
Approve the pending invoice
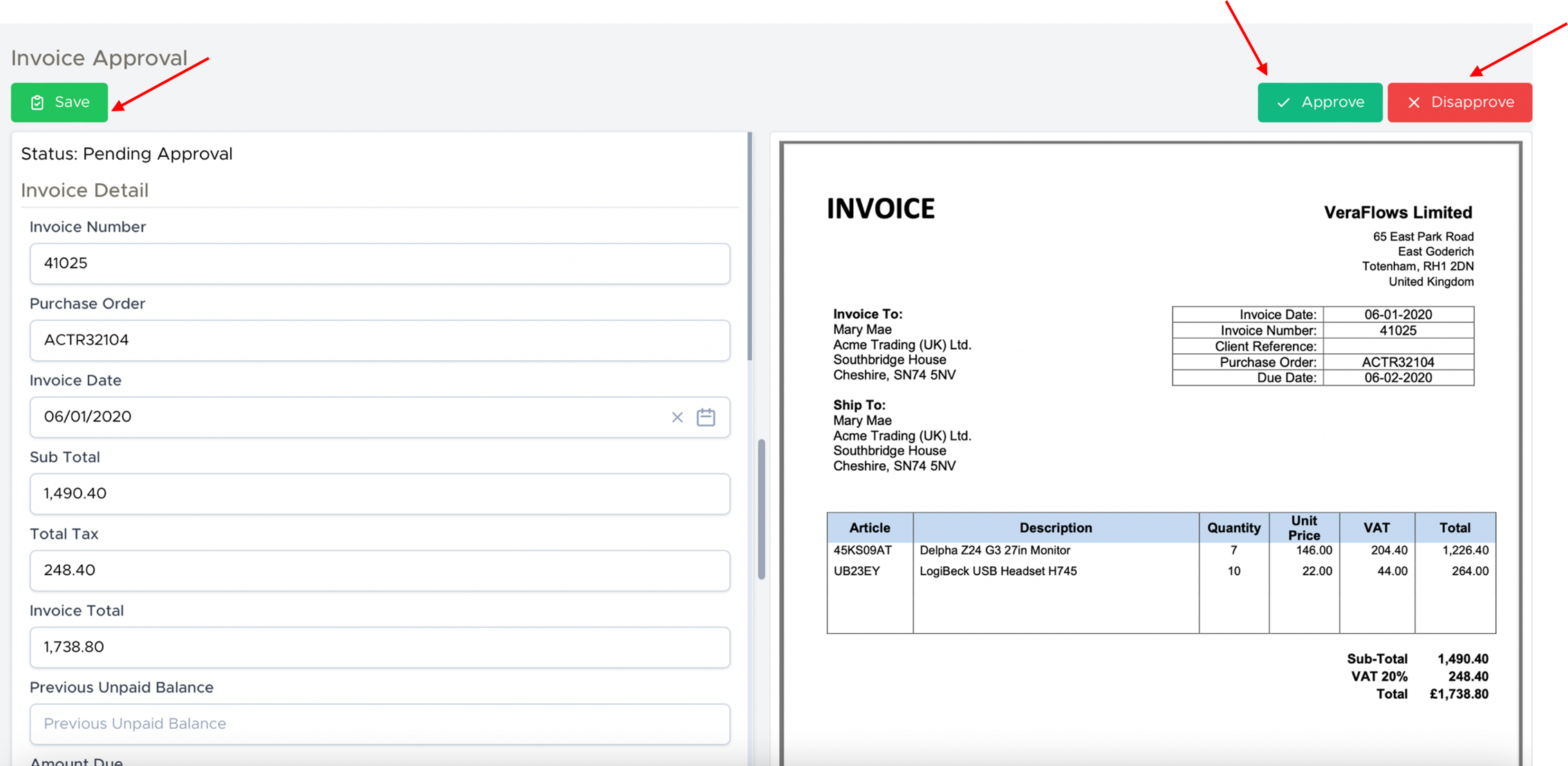tap(1319, 102)
